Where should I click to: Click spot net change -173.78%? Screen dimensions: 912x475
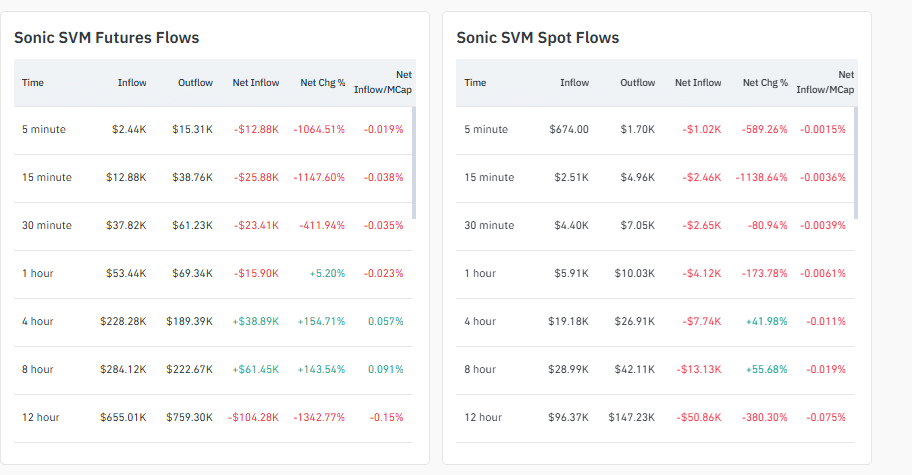tap(764, 273)
